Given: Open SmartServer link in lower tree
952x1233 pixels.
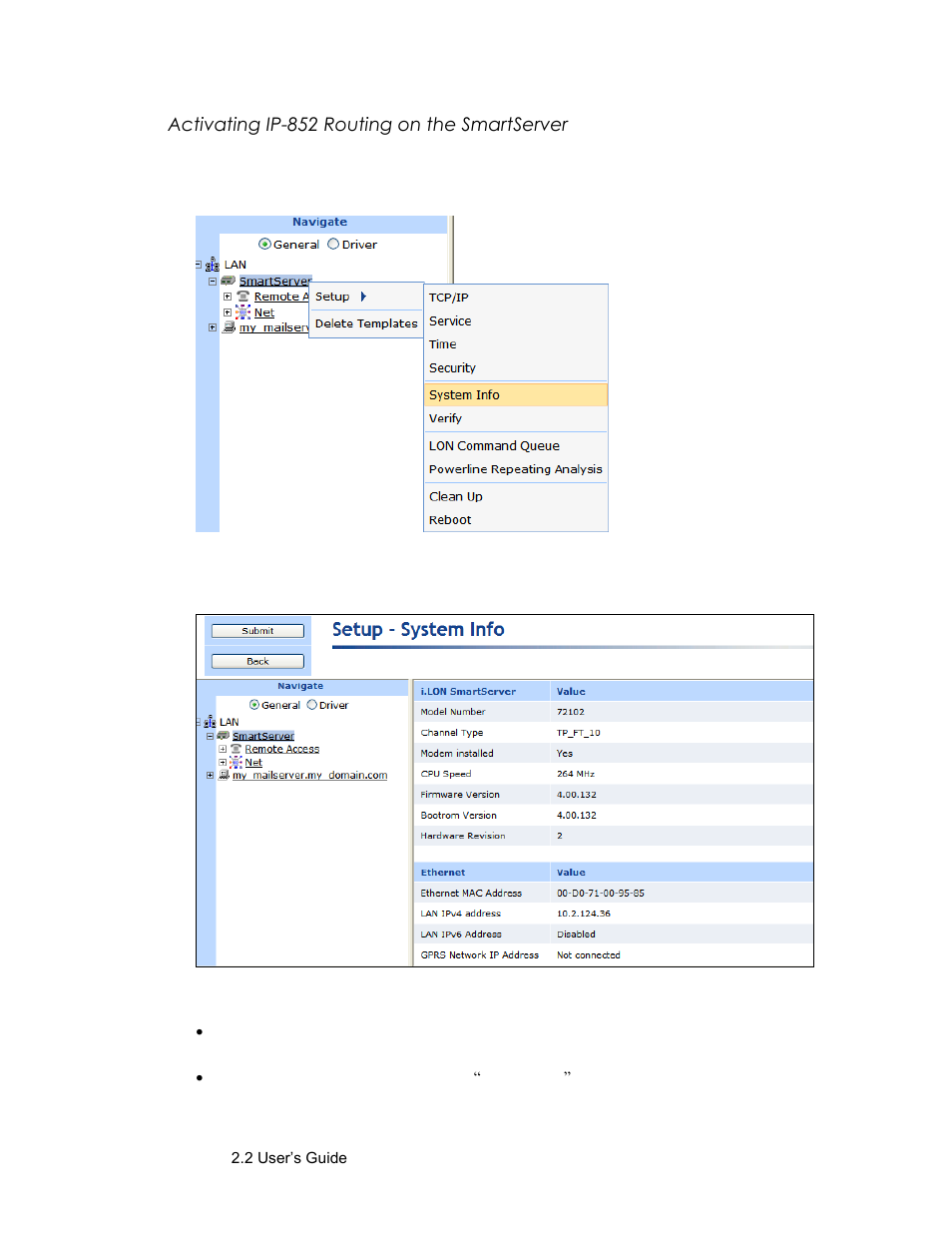Looking at the screenshot, I should (263, 736).
